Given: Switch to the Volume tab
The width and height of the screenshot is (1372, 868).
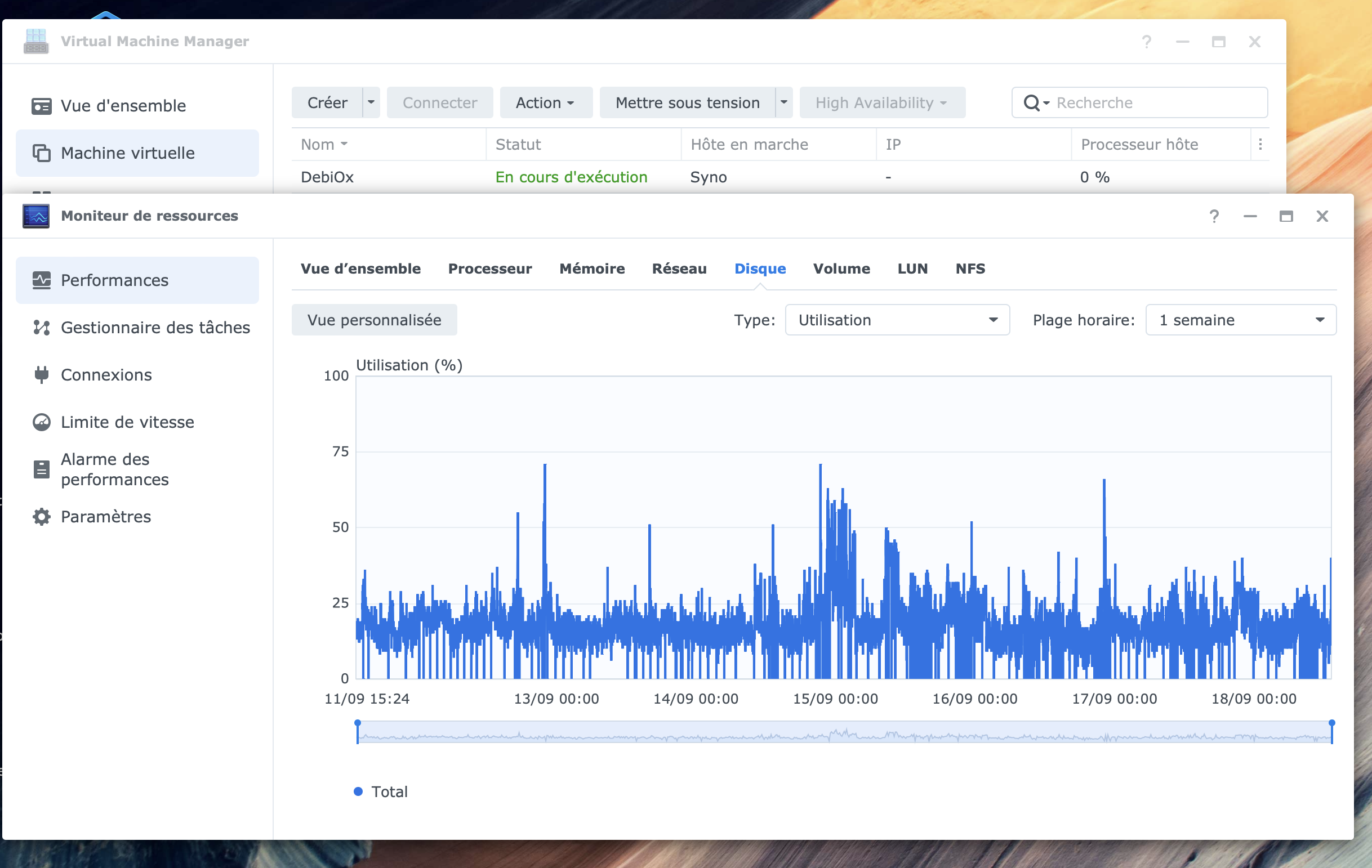Looking at the screenshot, I should tap(841, 269).
